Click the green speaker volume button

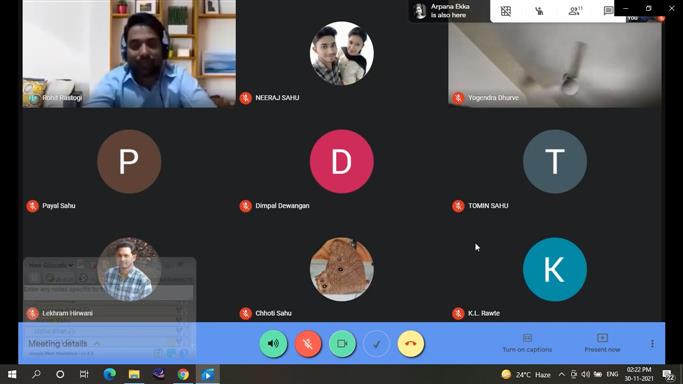tap(273, 344)
